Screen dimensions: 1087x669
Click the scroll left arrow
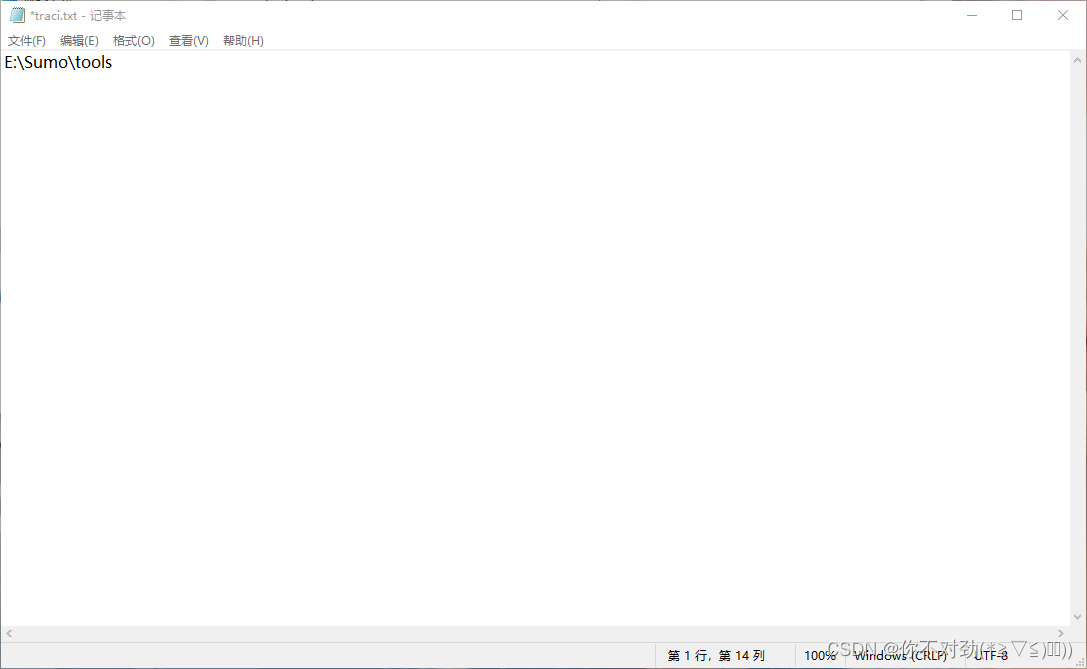point(9,634)
